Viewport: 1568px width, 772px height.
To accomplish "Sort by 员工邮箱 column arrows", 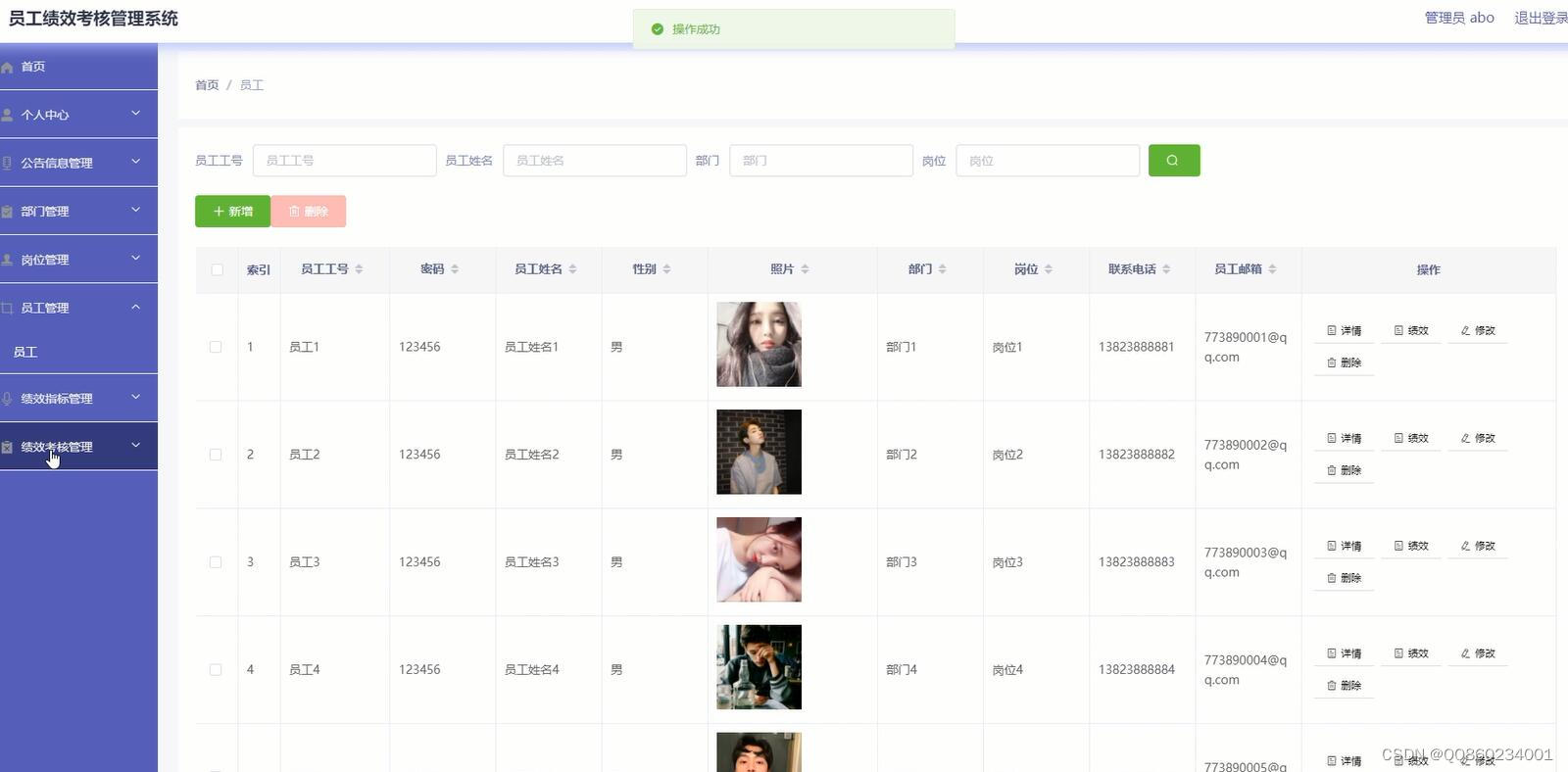I will pyautogui.click(x=1272, y=269).
